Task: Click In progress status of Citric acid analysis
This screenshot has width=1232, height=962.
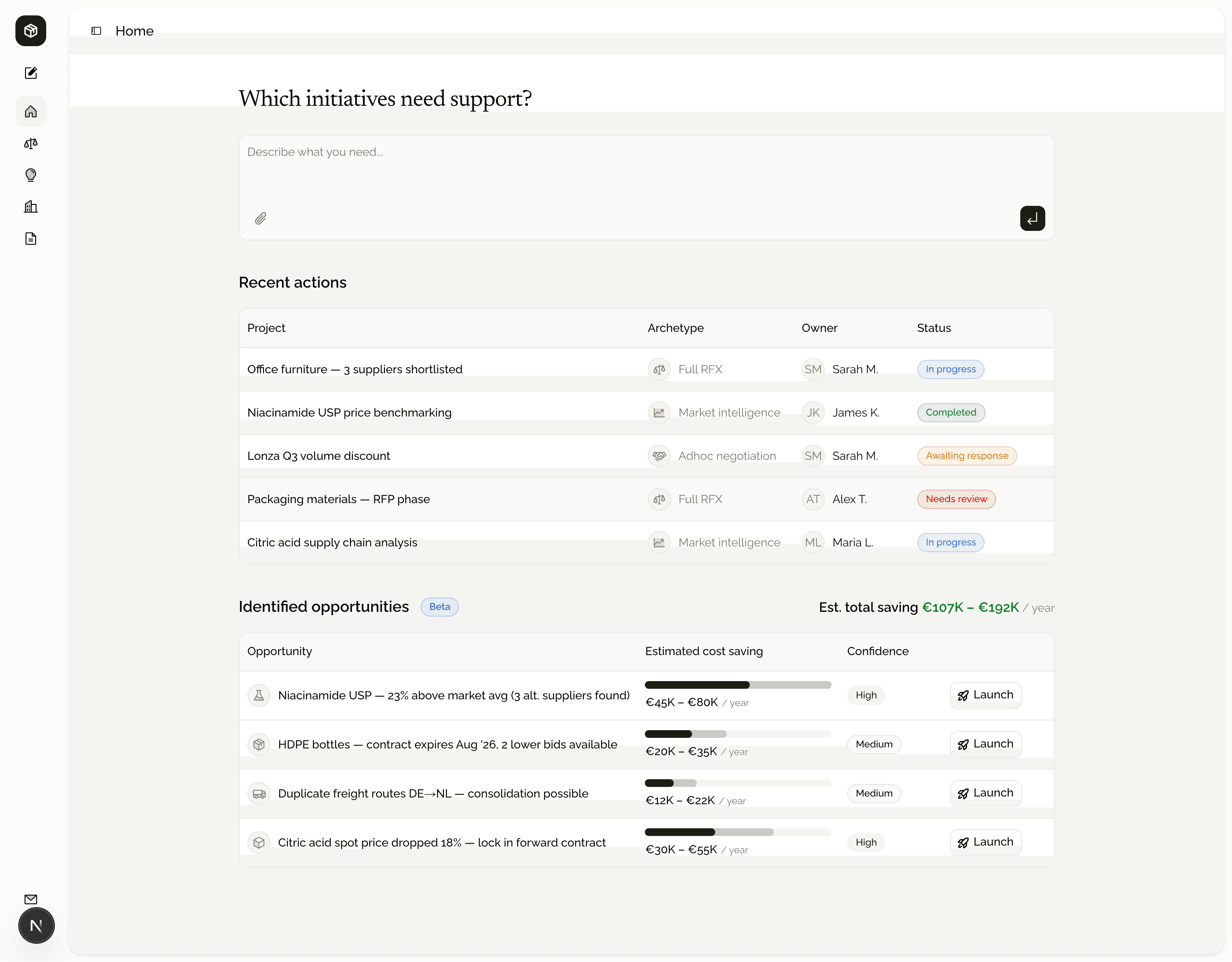Action: pos(951,543)
